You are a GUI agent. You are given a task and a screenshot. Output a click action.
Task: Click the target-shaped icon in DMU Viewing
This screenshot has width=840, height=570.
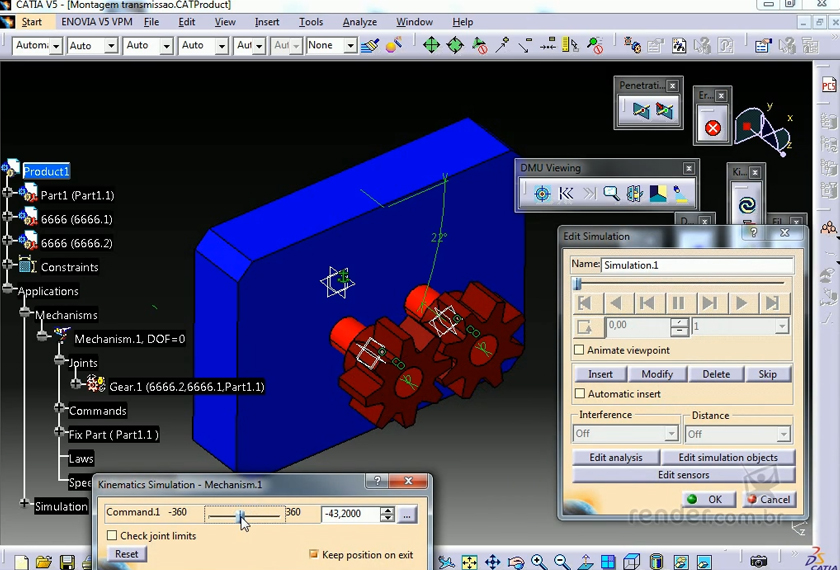[x=542, y=194]
